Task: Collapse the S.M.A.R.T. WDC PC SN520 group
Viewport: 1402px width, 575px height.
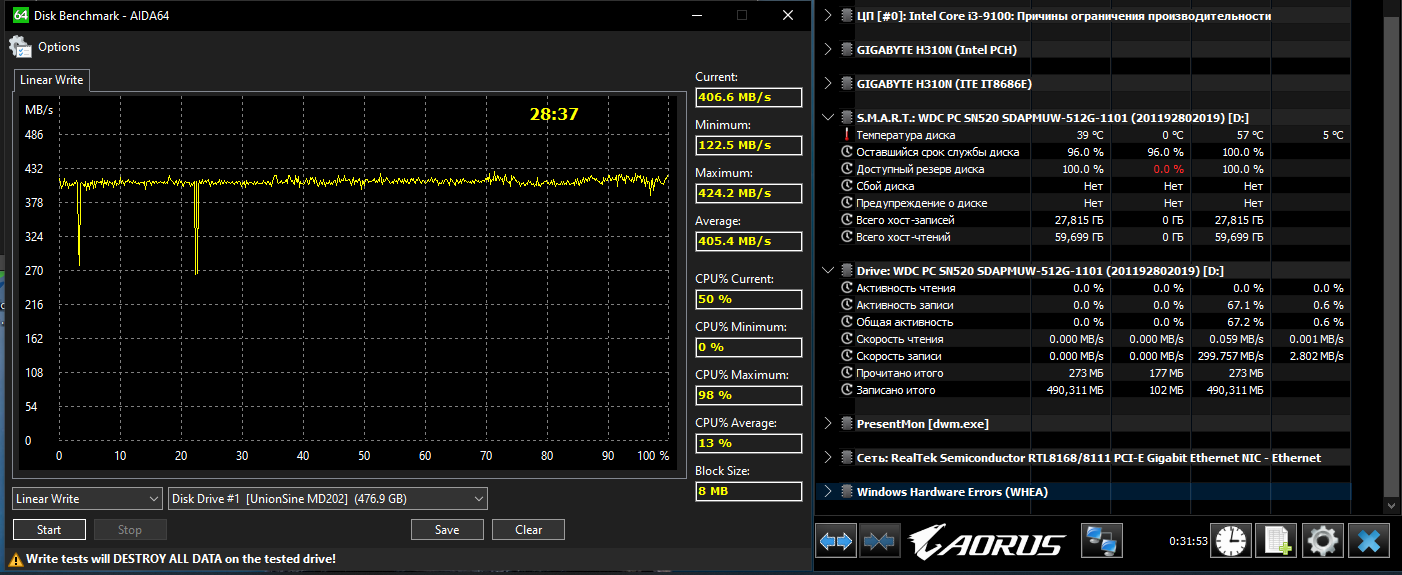Action: tap(827, 118)
